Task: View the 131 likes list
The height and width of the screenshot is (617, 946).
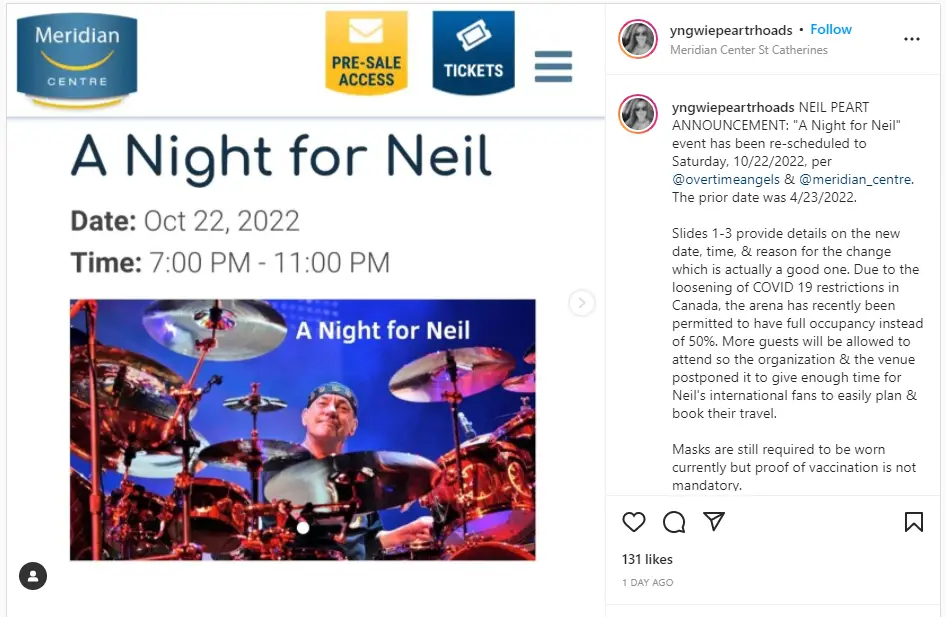Action: (x=647, y=559)
